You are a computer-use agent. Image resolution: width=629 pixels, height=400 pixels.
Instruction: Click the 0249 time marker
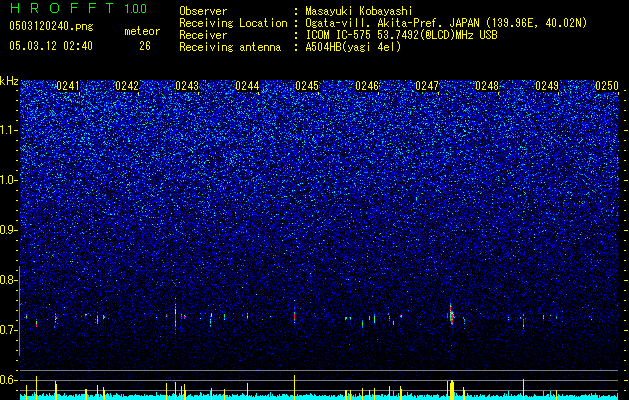point(547,86)
